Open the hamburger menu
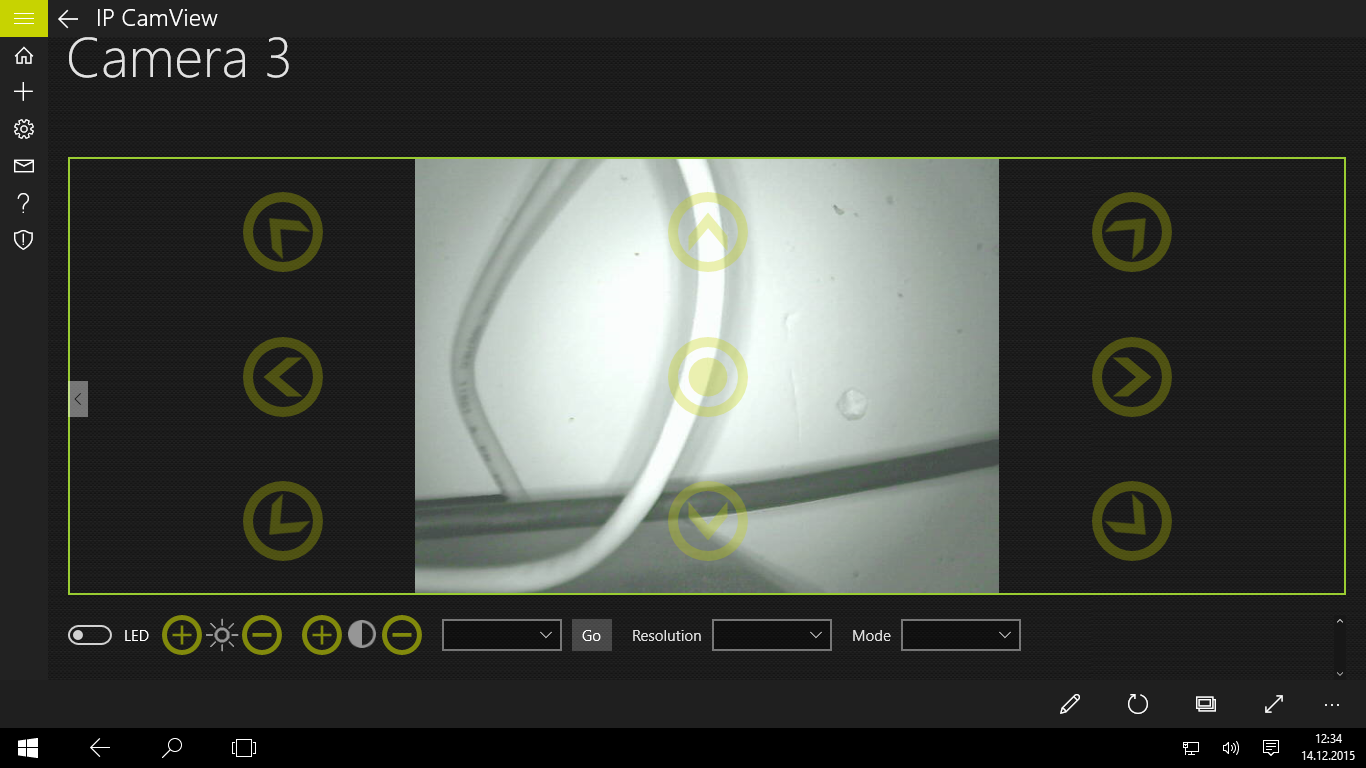The height and width of the screenshot is (768, 1366). coord(24,18)
